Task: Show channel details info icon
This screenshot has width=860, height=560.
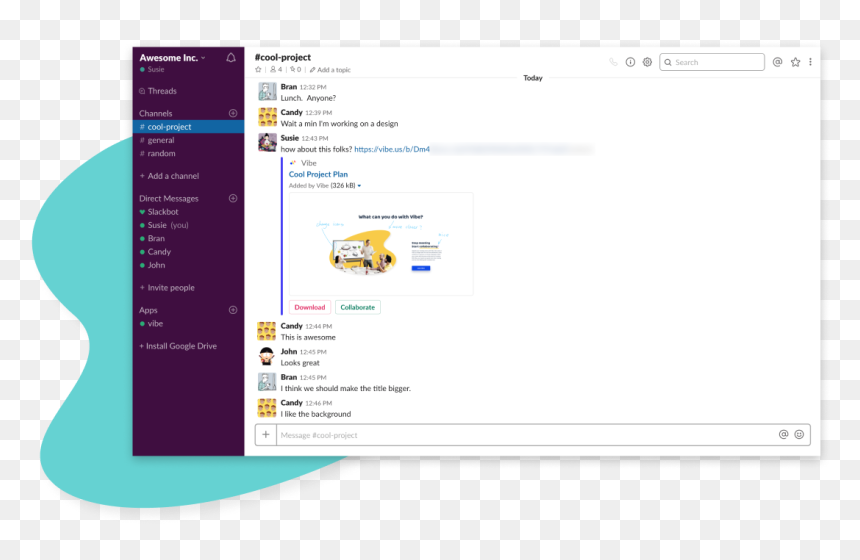Action: [x=630, y=62]
